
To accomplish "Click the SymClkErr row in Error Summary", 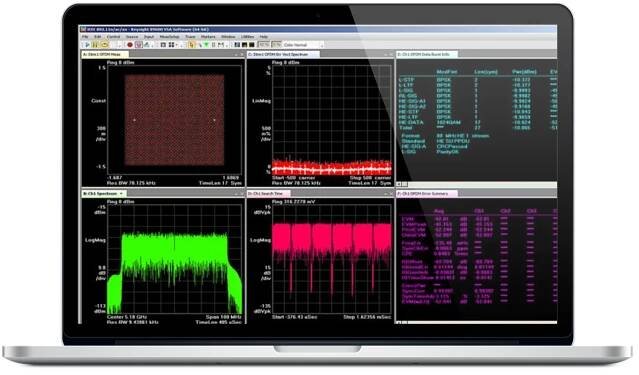I will coord(478,248).
